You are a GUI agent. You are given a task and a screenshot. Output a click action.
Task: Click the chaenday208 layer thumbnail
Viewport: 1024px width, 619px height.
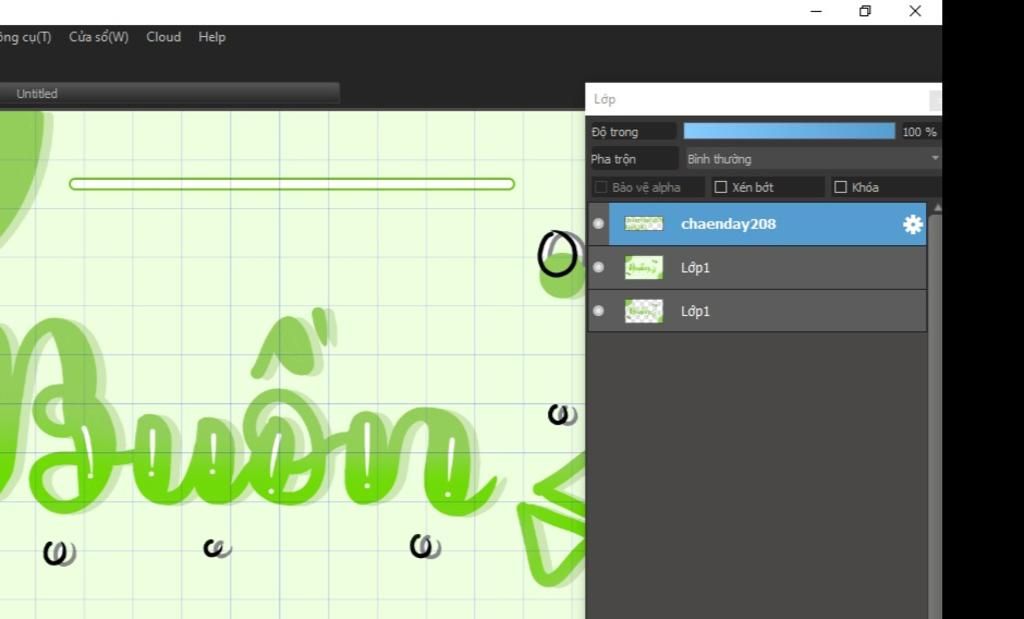point(643,224)
